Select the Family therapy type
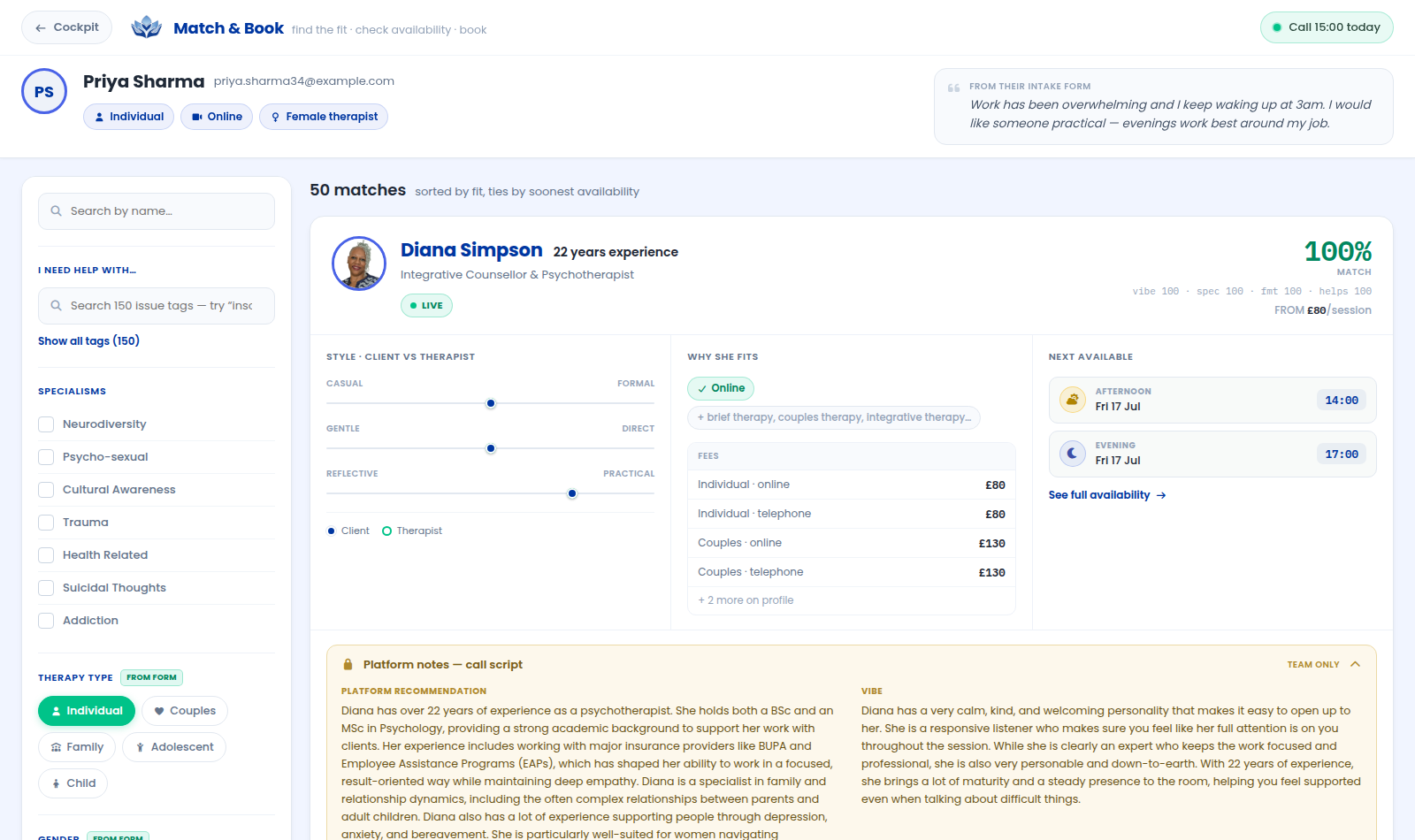This screenshot has height=840, width=1415. 77,747
